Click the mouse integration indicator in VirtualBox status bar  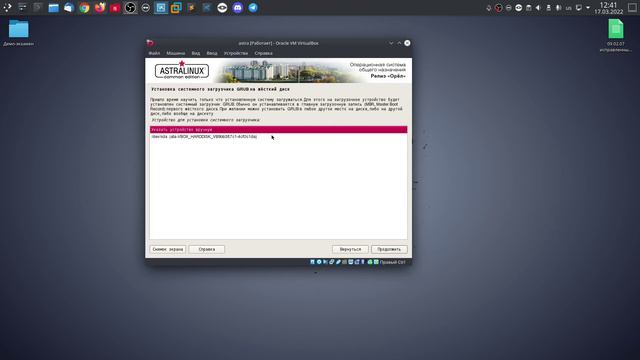pyautogui.click(x=370, y=262)
